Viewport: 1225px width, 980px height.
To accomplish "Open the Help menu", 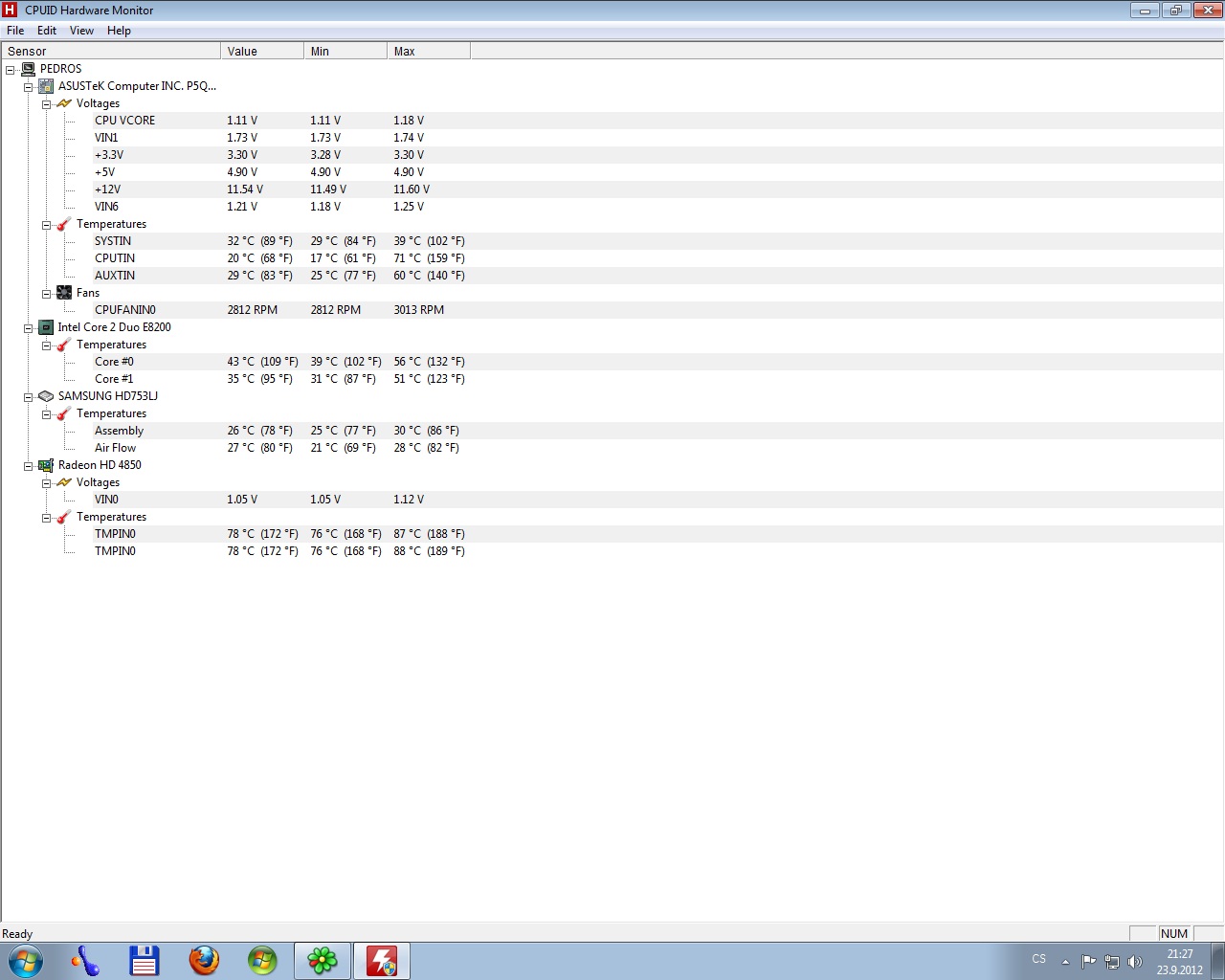I will [119, 31].
